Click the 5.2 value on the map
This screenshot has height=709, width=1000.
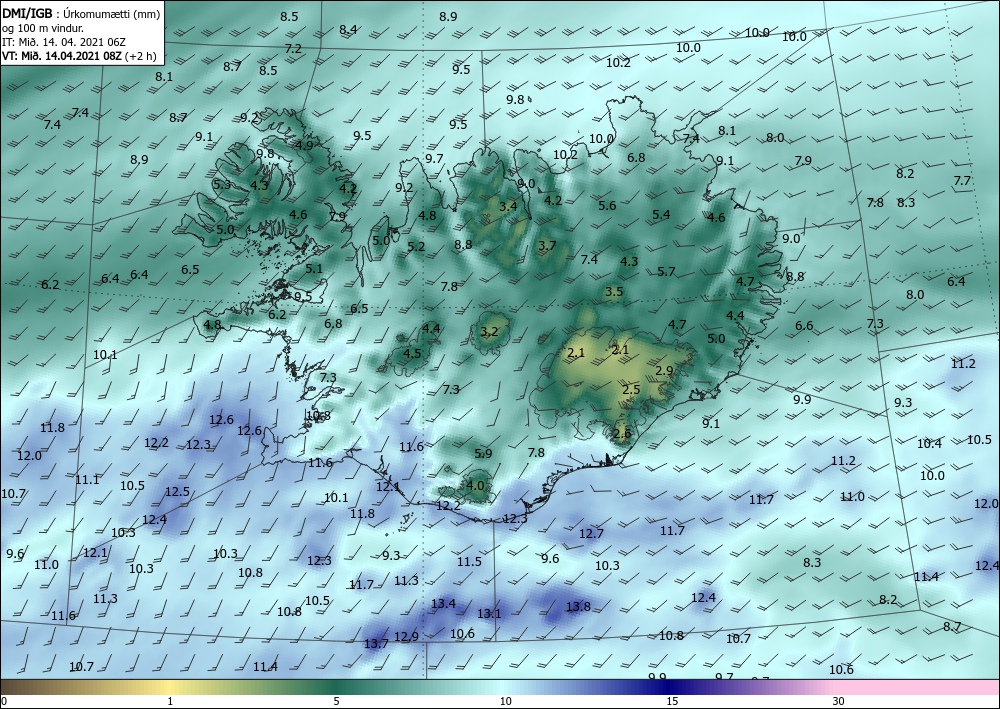tap(416, 247)
